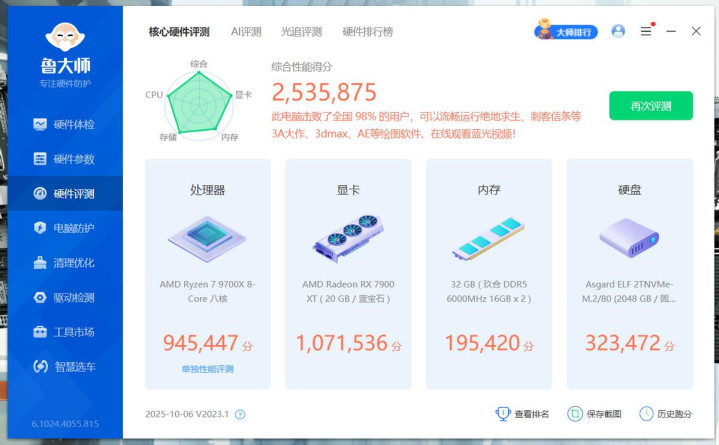The width and height of the screenshot is (719, 445).
Task: Click the memory stick illustration
Action: (489, 239)
